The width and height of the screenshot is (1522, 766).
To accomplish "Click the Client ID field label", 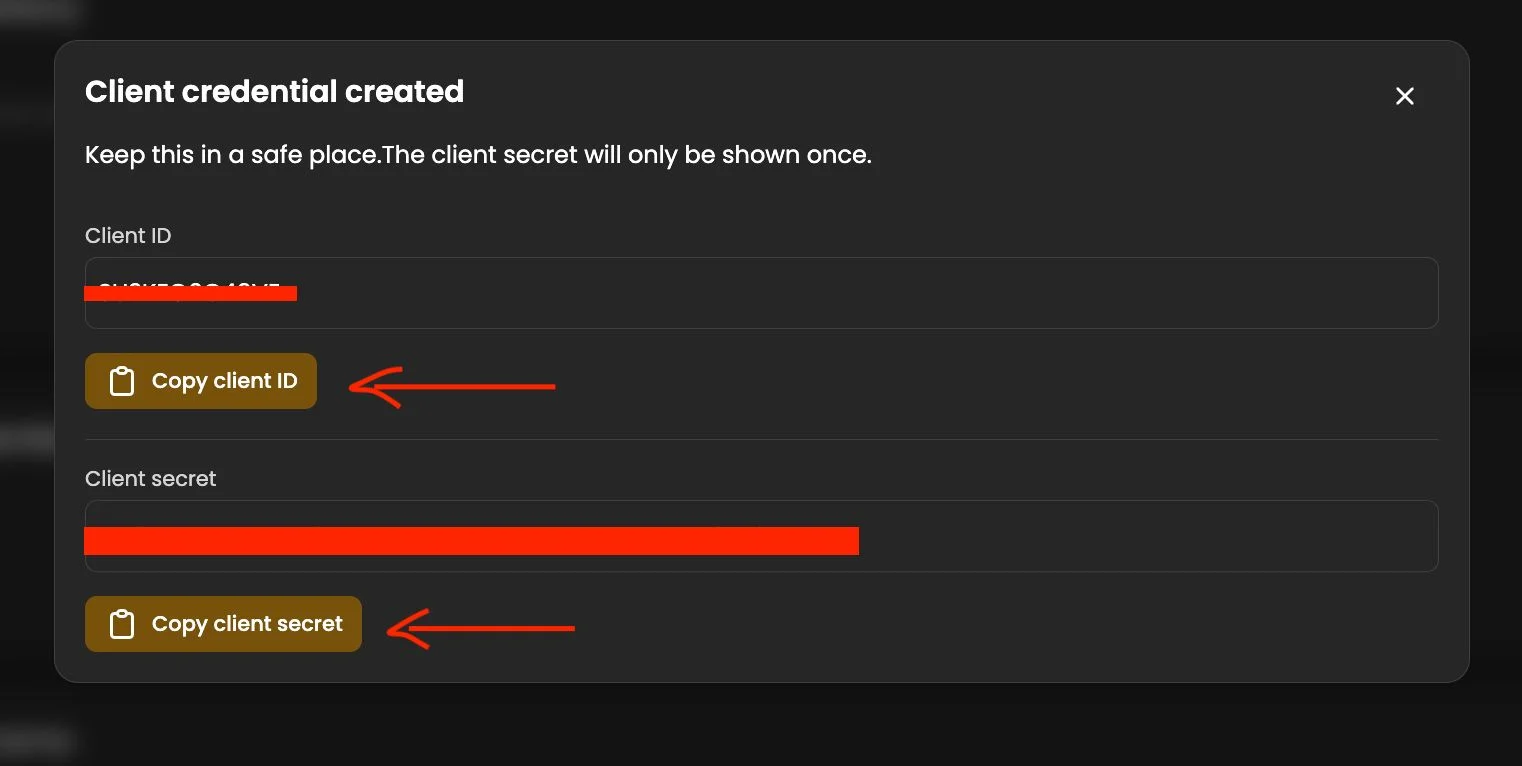I will 128,235.
